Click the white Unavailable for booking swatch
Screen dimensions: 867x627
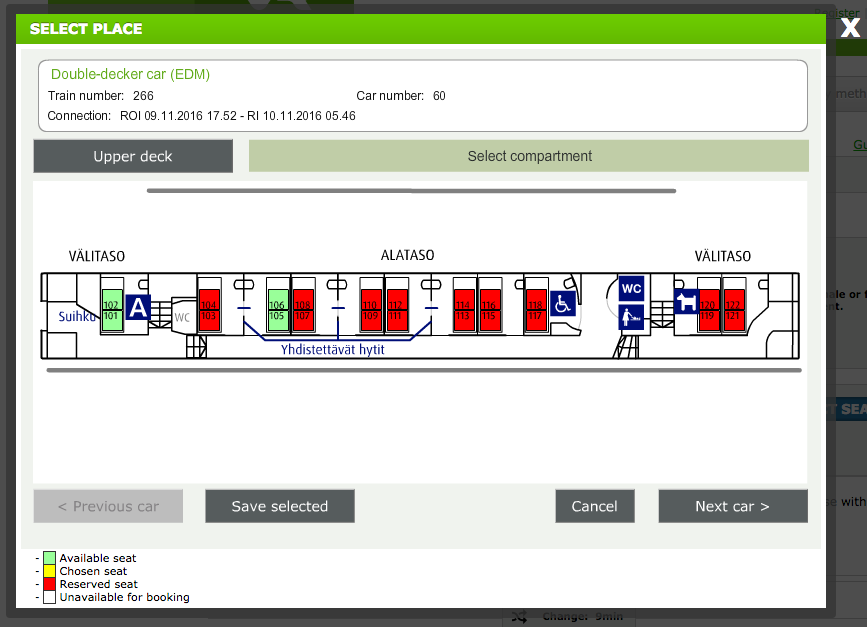pyautogui.click(x=49, y=597)
